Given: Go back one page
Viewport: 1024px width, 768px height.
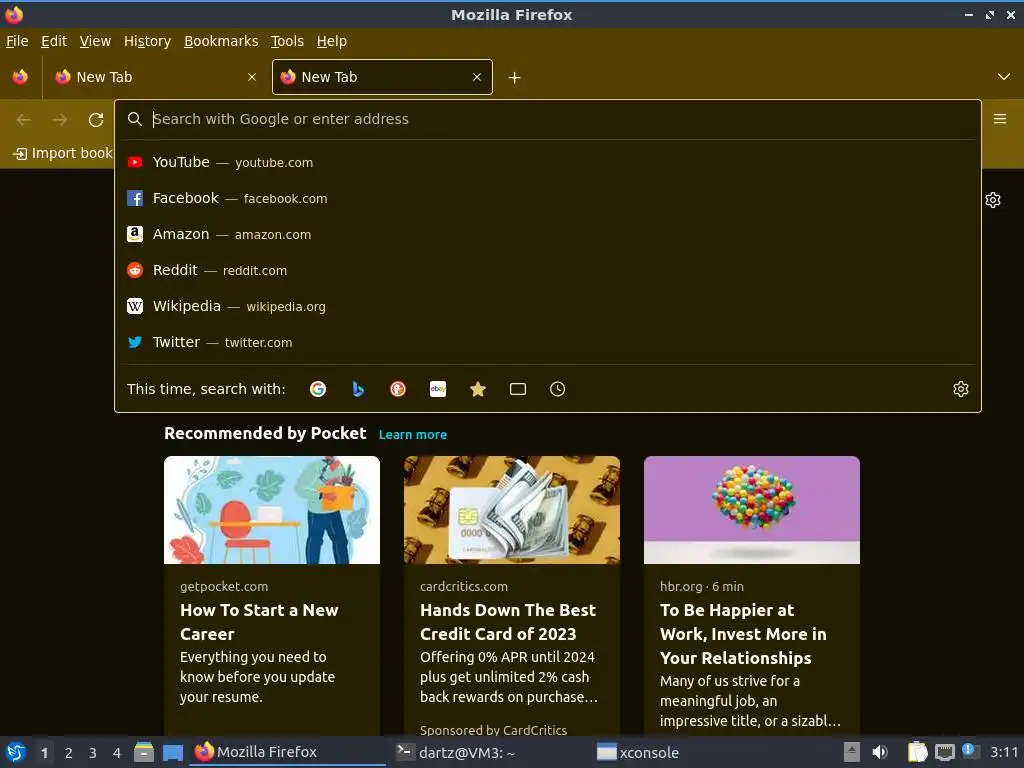Looking at the screenshot, I should 24,120.
